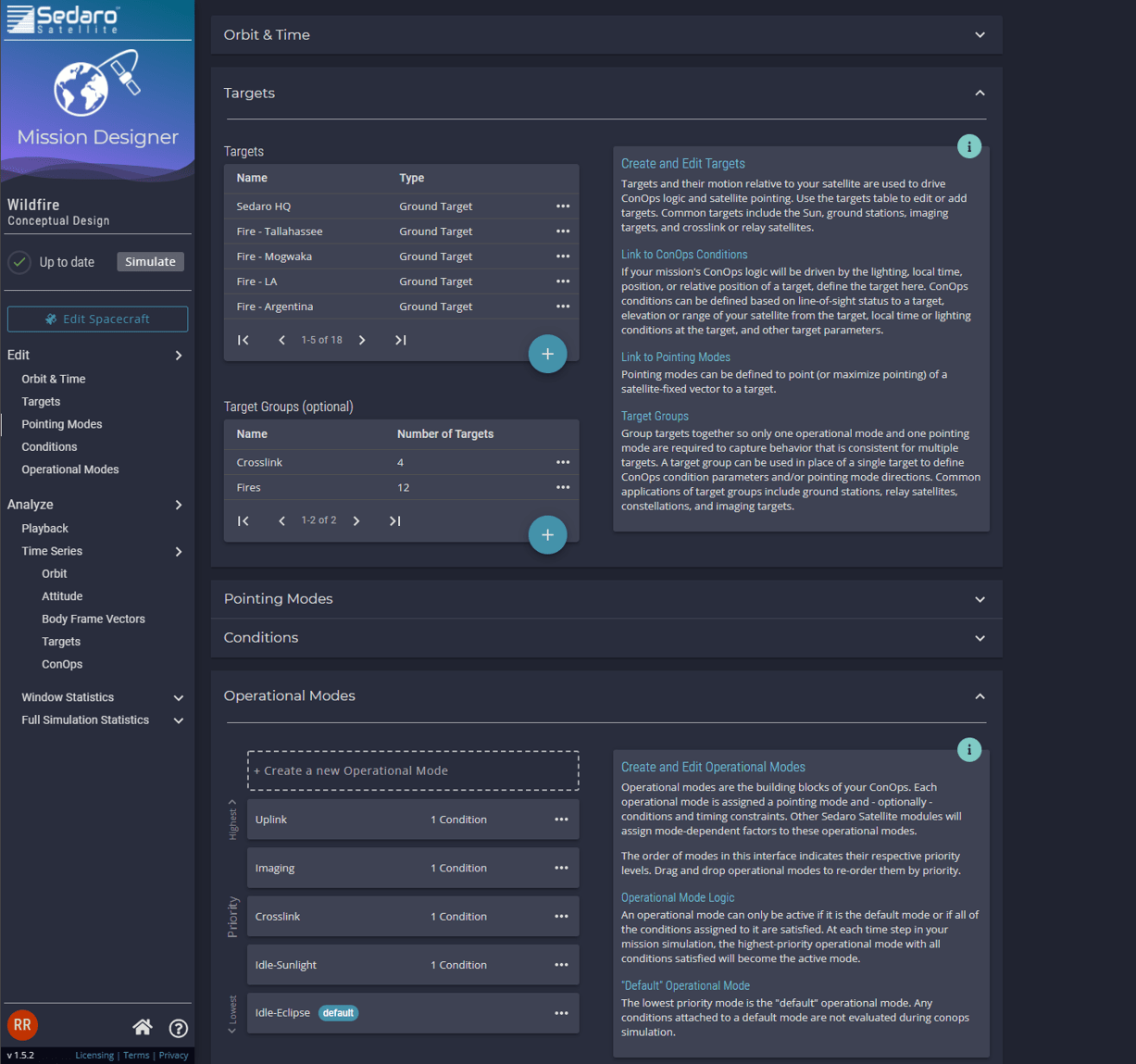This screenshot has height=1064, width=1136.
Task: Click Create a new Operational Mode box
Action: (413, 770)
